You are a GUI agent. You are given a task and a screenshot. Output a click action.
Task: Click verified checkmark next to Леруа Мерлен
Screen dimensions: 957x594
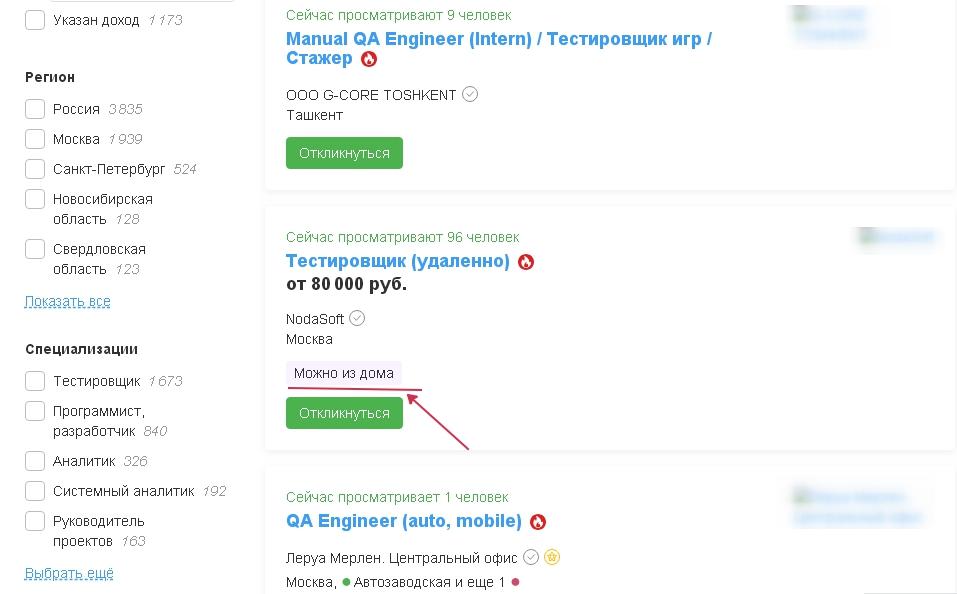531,557
